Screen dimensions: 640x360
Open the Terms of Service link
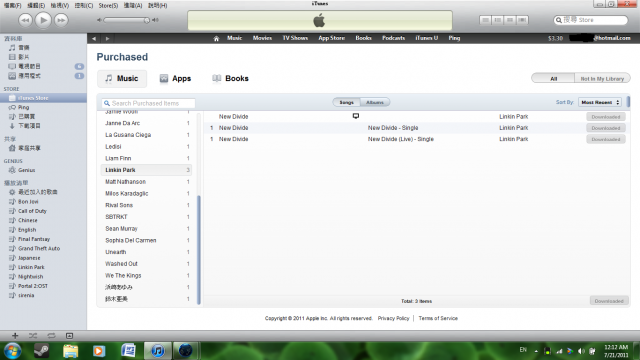438,318
